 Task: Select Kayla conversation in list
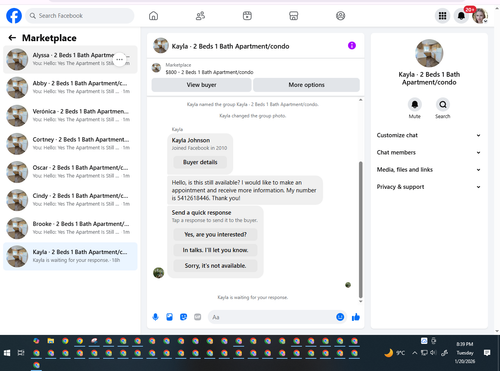pyautogui.click(x=70, y=256)
